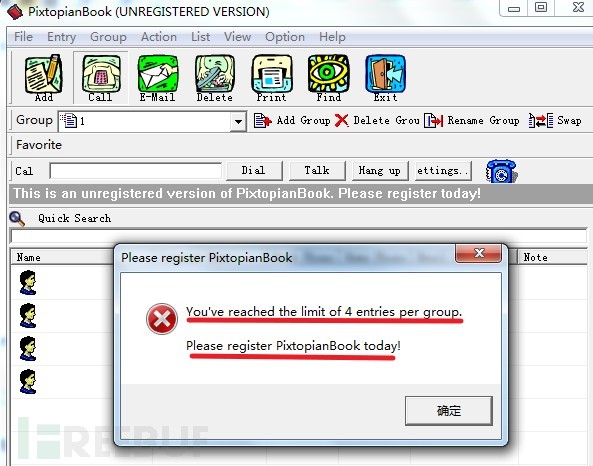Image resolution: width=593 pixels, height=466 pixels.
Task: Click the blue telephone icon
Action: tap(501, 171)
